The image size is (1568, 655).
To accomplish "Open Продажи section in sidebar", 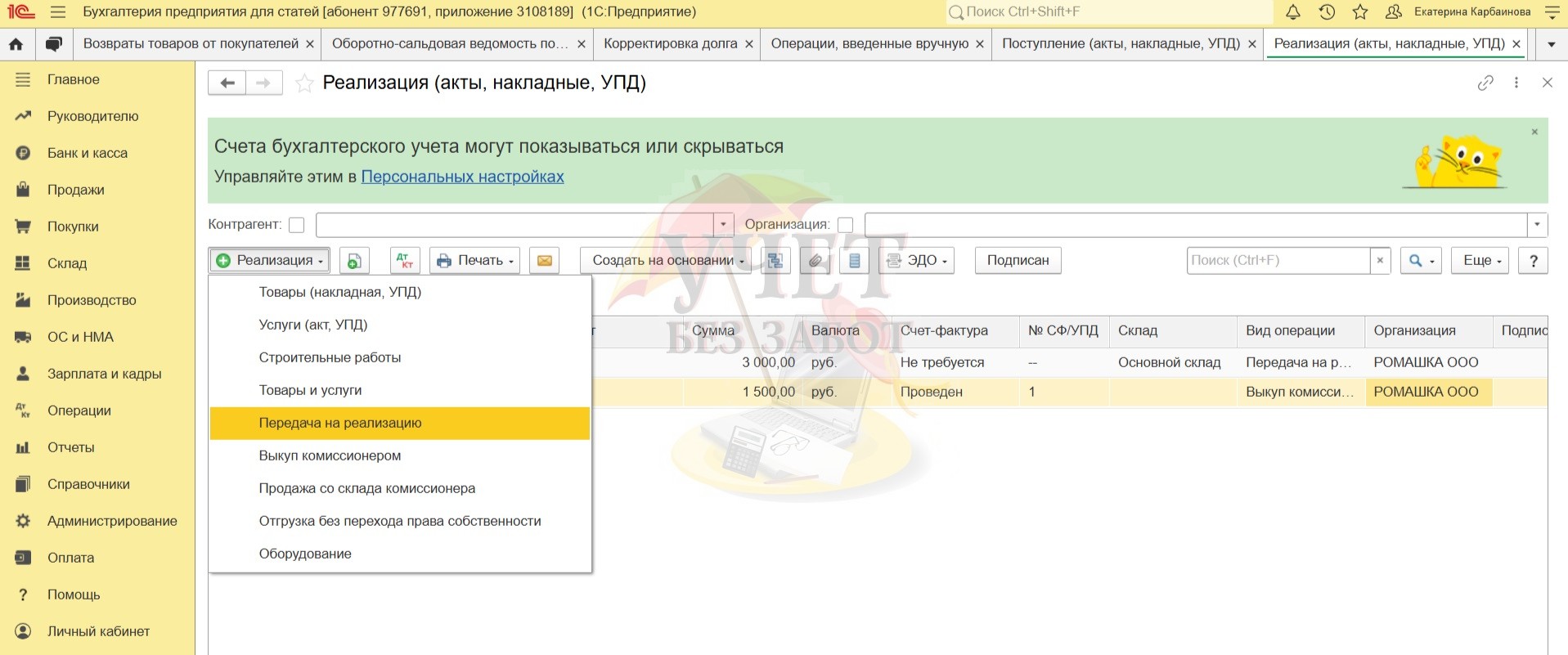I will [75, 190].
